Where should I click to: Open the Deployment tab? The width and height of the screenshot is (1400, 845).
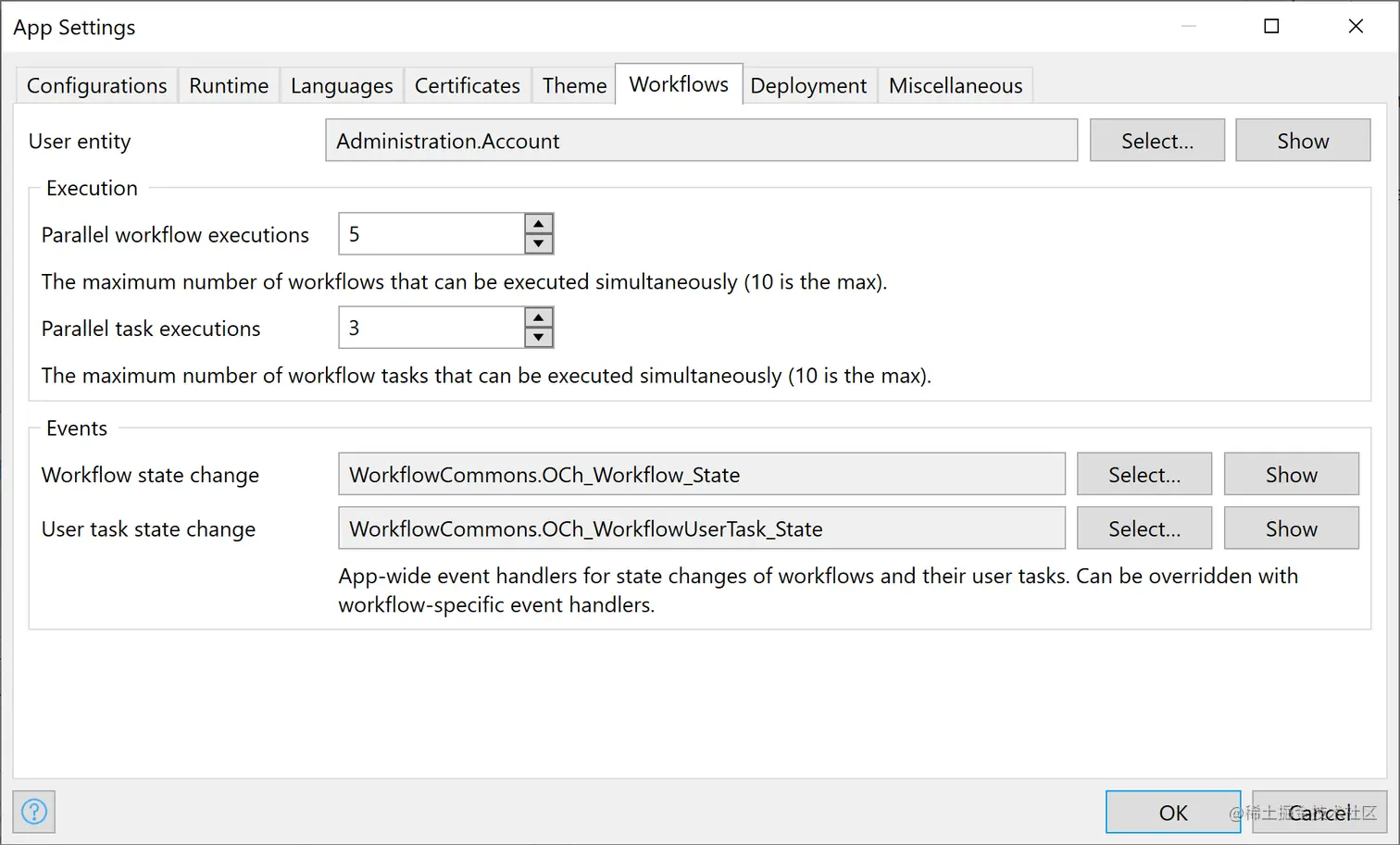(808, 86)
